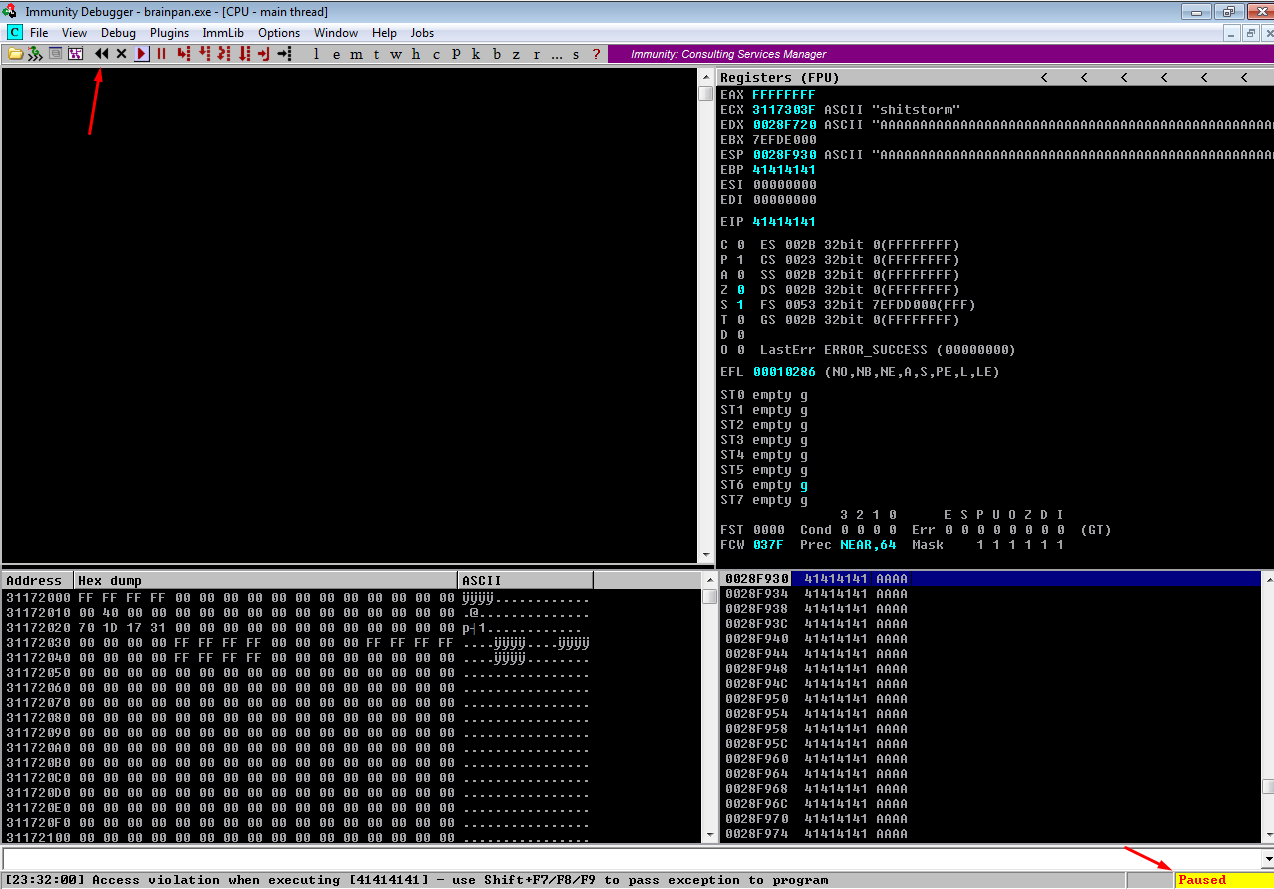Image resolution: width=1274 pixels, height=889 pixels.
Task: Open the View menu
Action: click(74, 33)
